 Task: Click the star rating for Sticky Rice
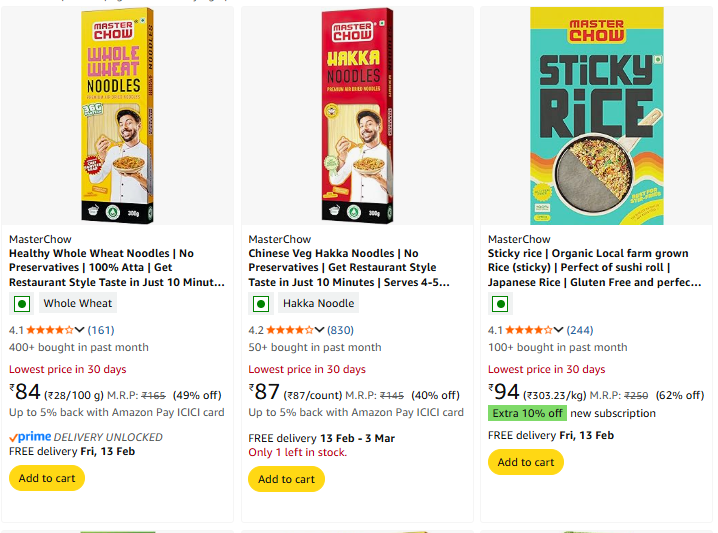[530, 329]
